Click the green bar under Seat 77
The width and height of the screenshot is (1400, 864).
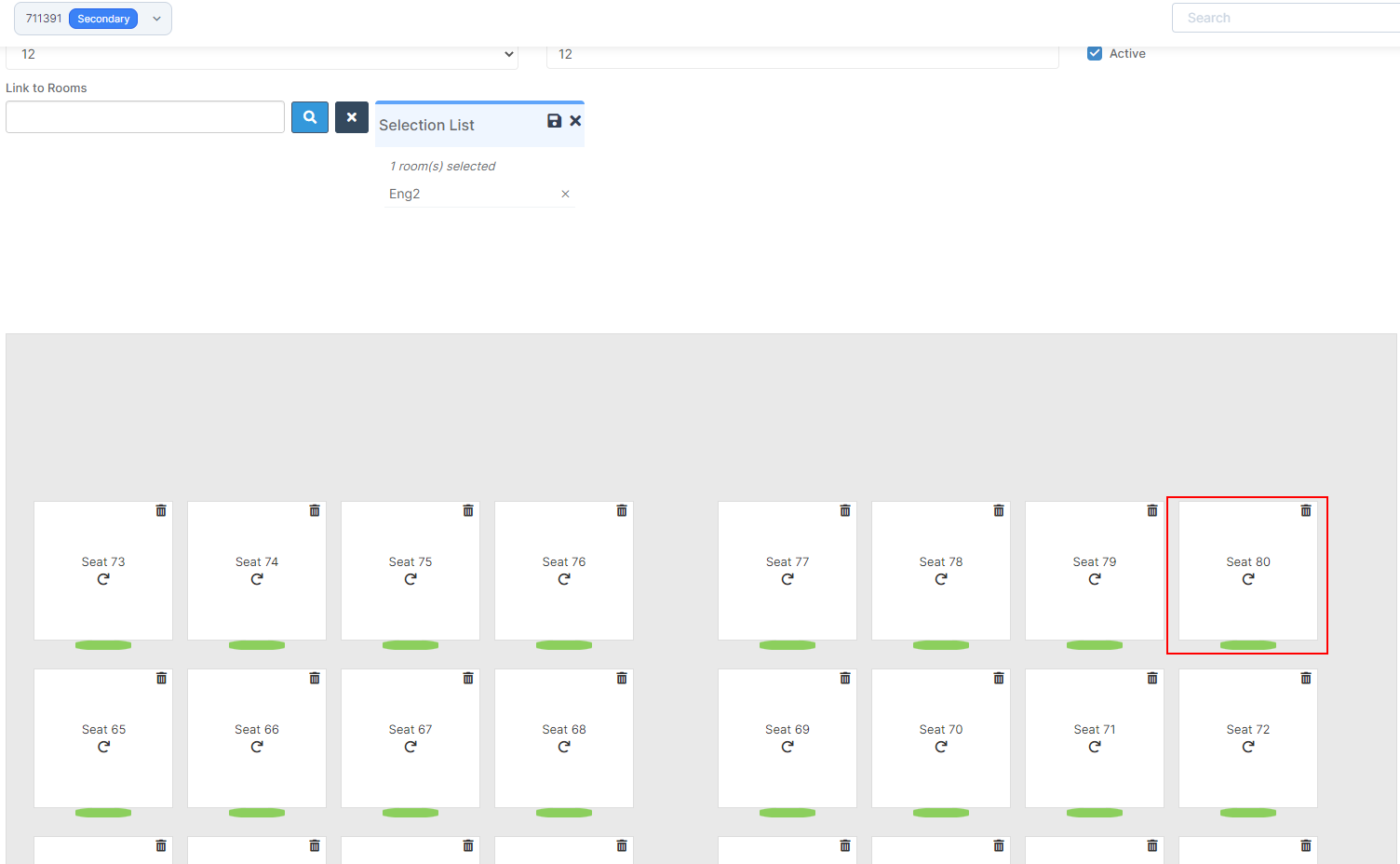tap(787, 645)
